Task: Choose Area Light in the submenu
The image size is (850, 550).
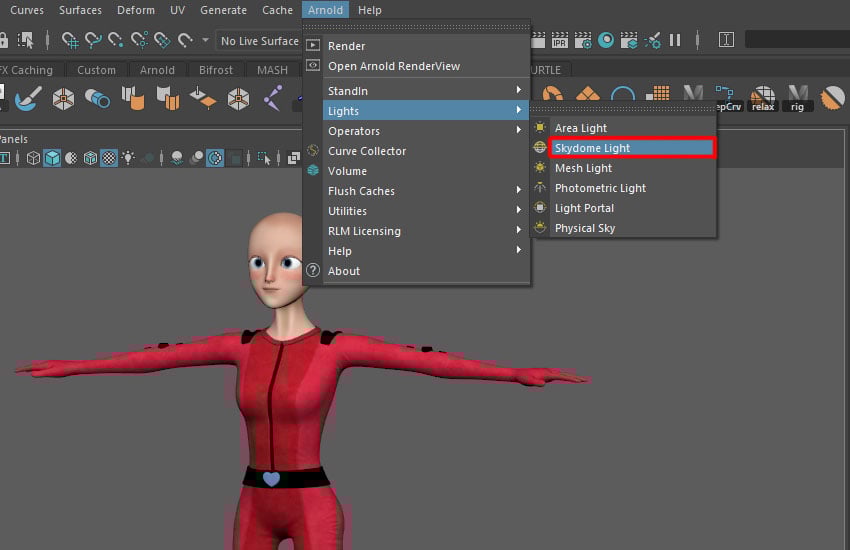Action: click(580, 128)
